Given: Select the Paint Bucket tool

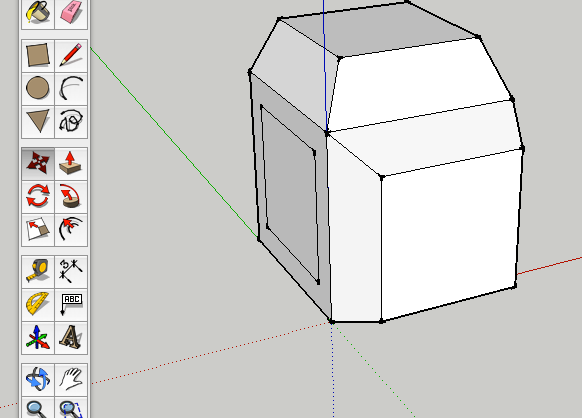Looking at the screenshot, I should [38, 13].
